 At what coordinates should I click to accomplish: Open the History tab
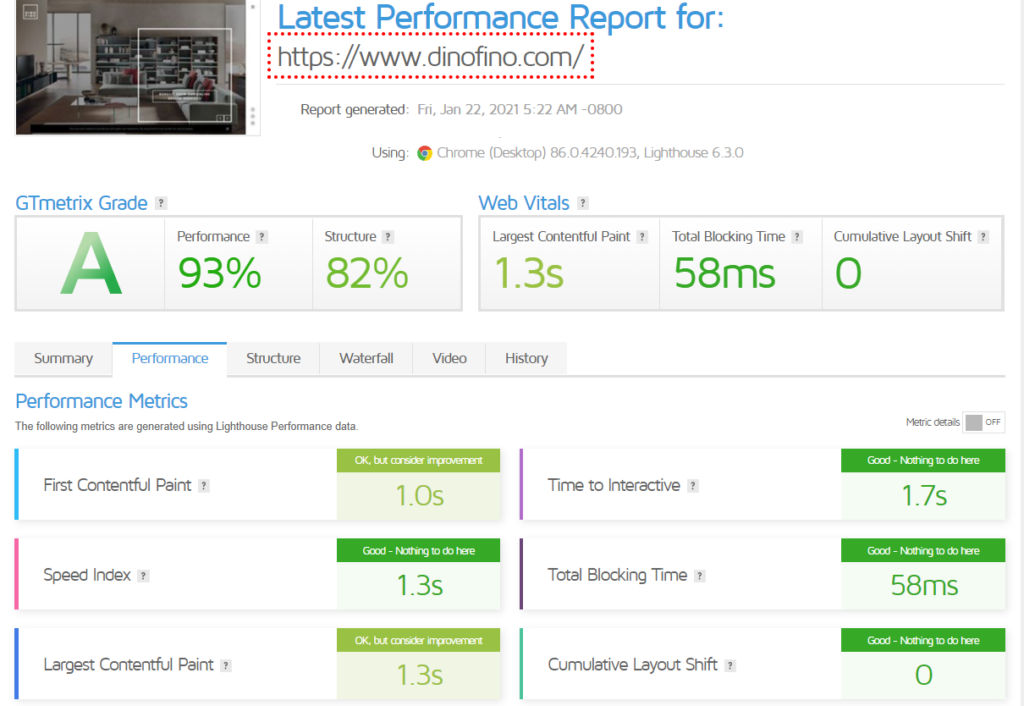coord(526,359)
